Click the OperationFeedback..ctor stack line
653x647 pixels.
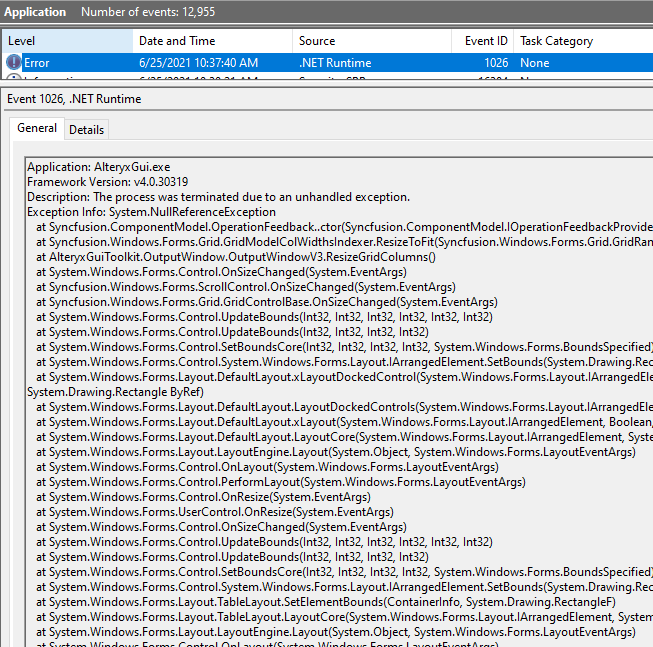click(344, 227)
